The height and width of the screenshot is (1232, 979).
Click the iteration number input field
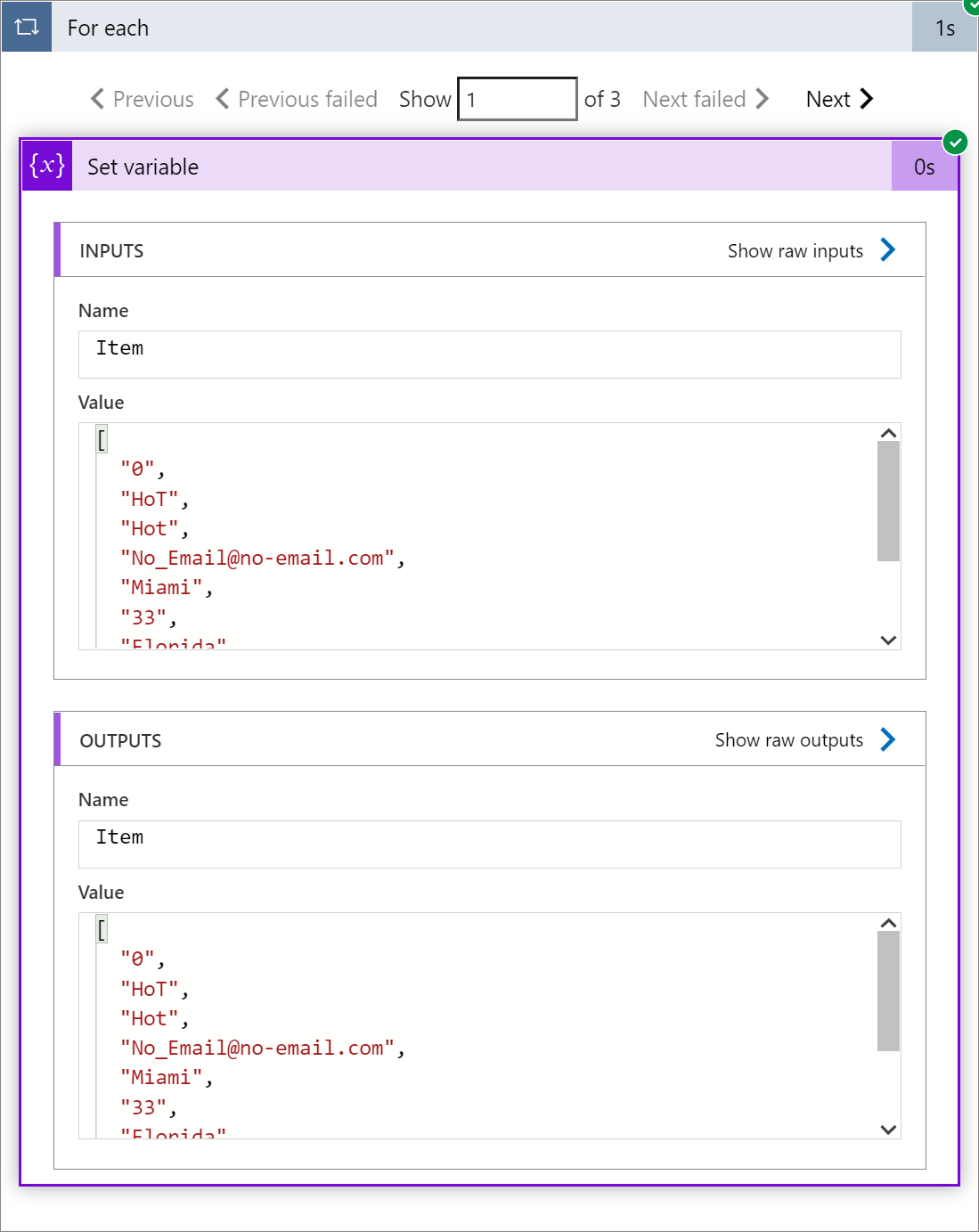coord(518,99)
